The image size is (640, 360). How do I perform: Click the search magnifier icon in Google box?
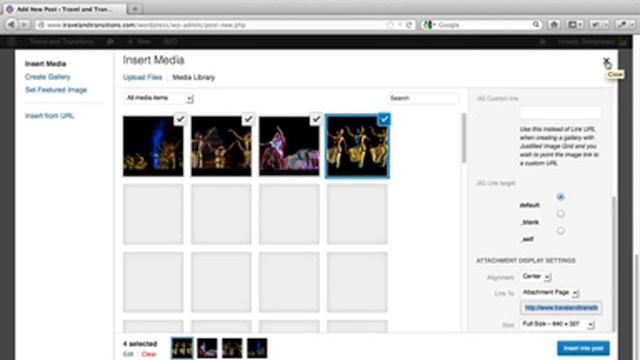(536, 25)
